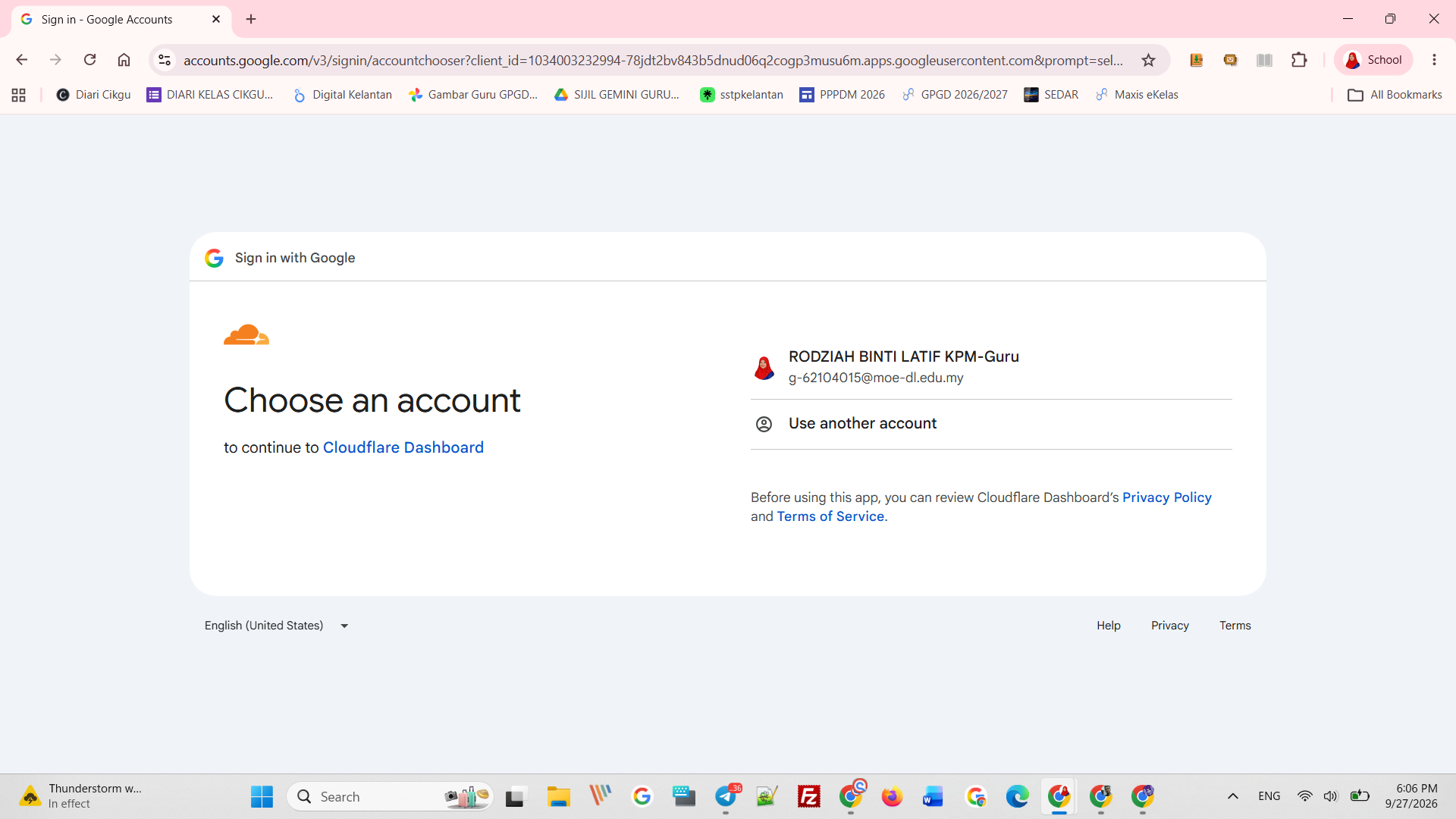Open the Gambar Guru GPGD bookmark
The image size is (1456, 819).
coord(473,95)
